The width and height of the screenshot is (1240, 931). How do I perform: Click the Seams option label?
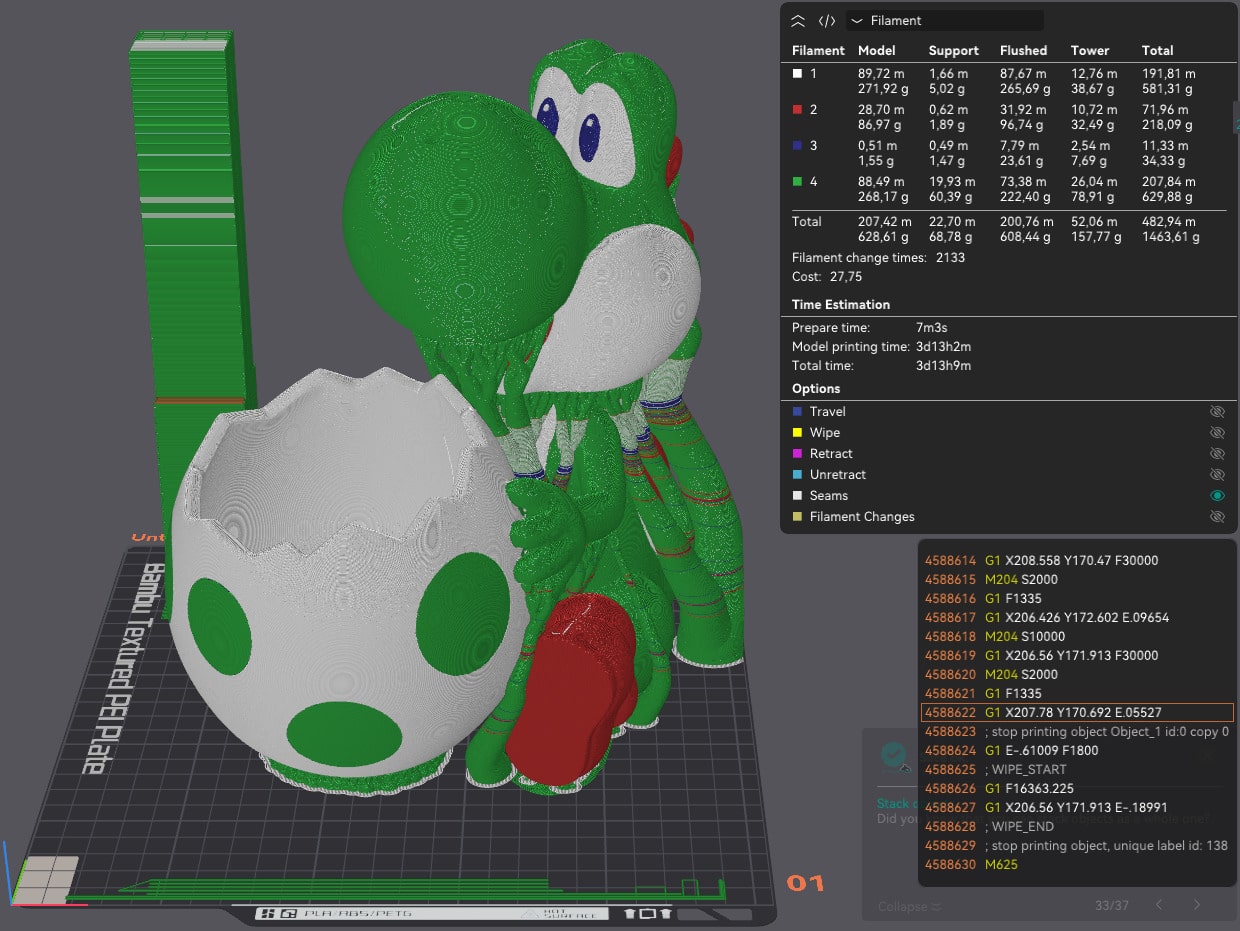[x=828, y=496]
